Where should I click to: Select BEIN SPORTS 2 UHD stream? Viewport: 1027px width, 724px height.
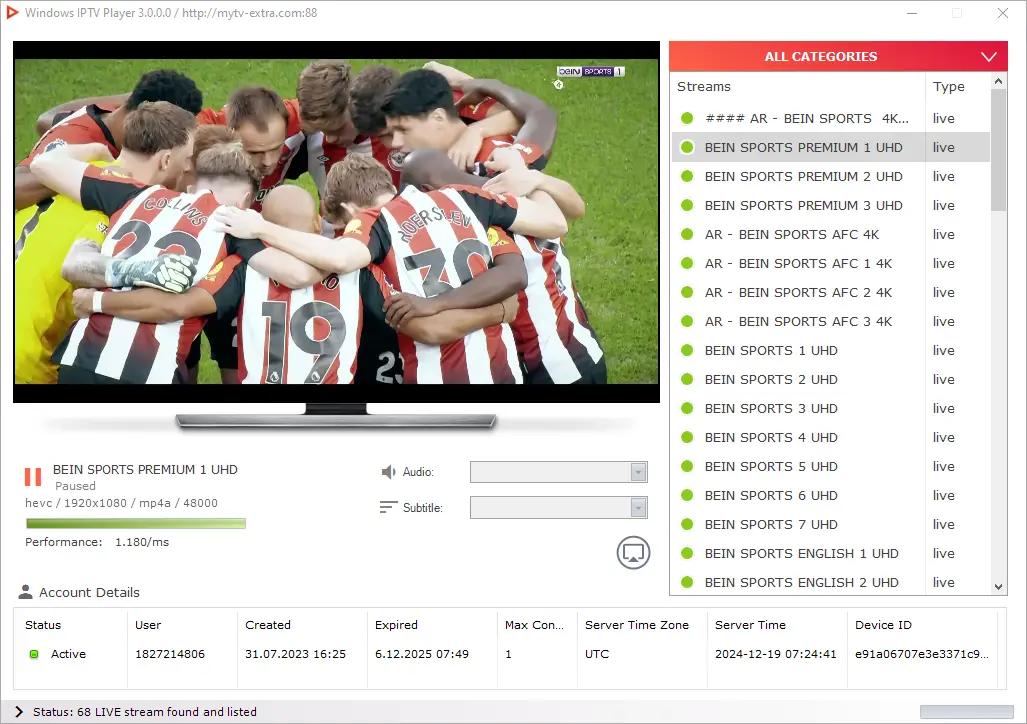tap(831, 379)
